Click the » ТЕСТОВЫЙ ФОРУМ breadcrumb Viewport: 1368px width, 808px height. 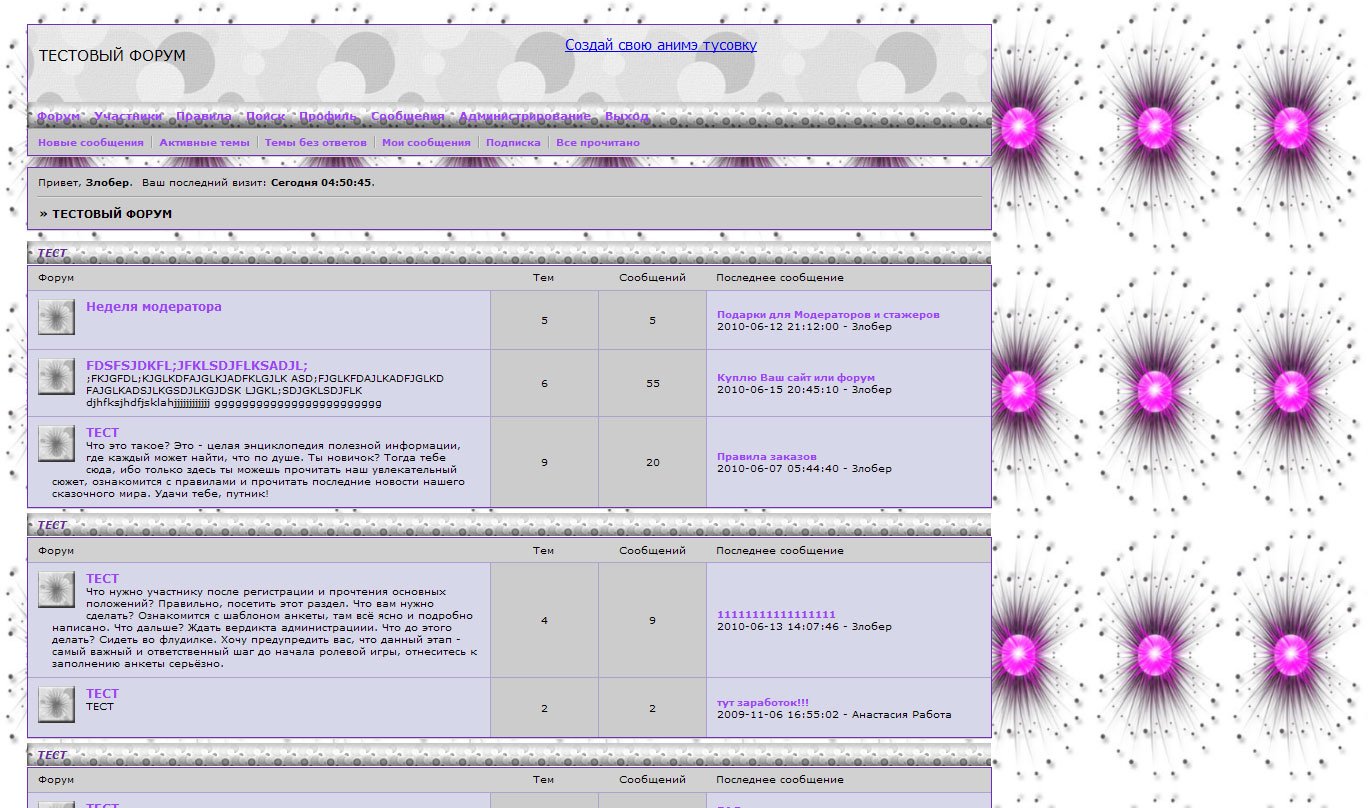coord(106,214)
